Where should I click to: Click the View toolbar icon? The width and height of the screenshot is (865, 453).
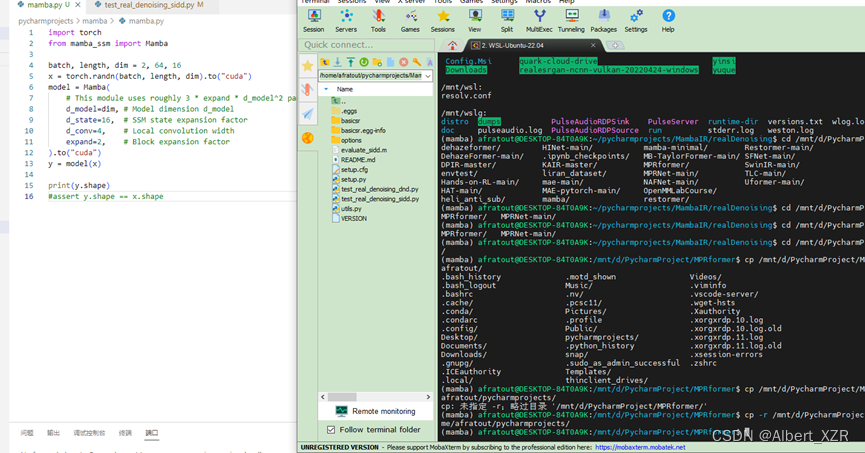(x=474, y=21)
